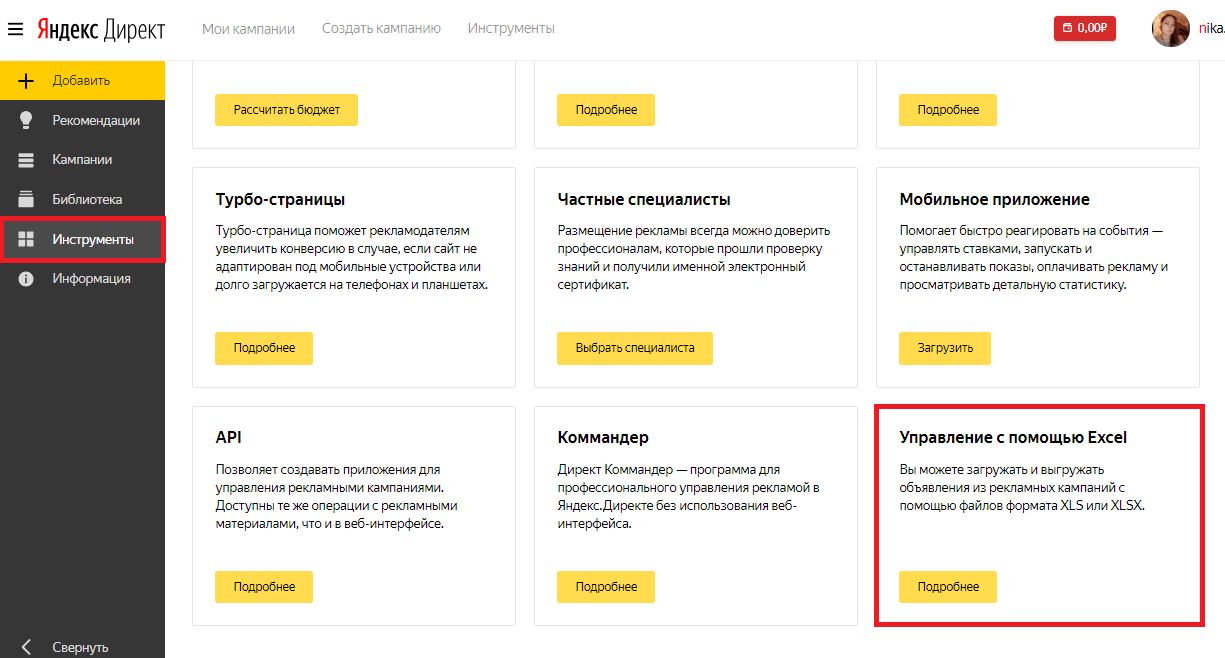Collapse the sidebar with Свернуть arrow

(x=27, y=647)
